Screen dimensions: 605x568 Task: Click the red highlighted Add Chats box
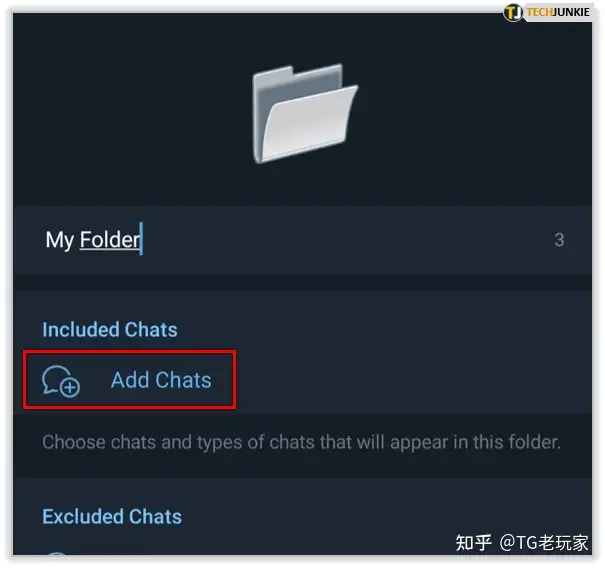pos(130,380)
